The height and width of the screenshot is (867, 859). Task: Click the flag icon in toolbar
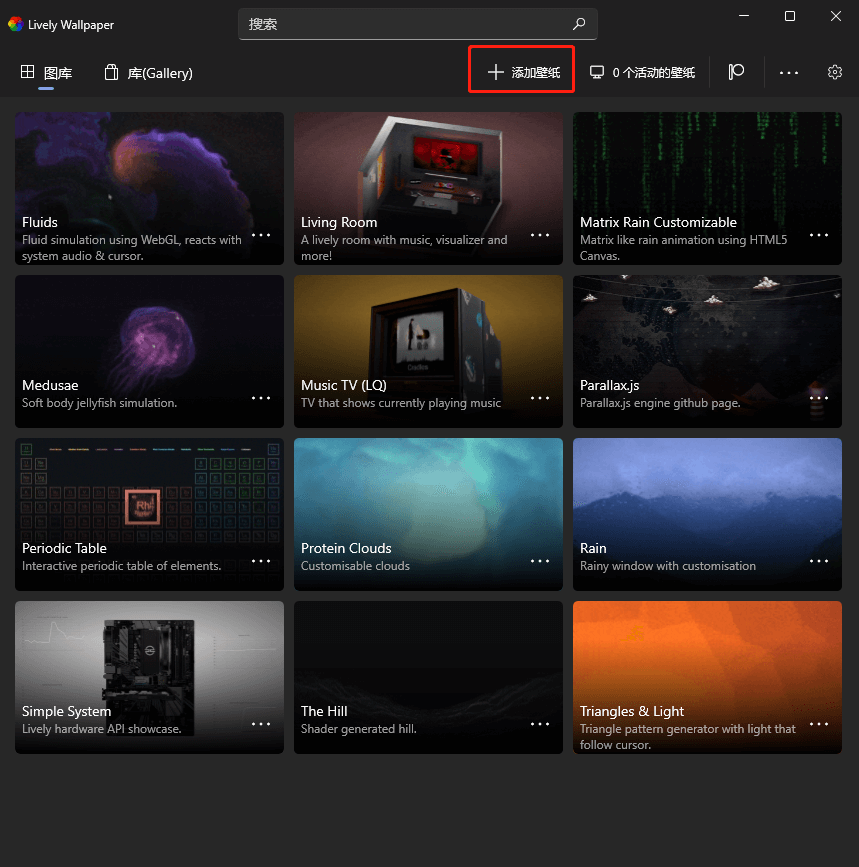737,72
